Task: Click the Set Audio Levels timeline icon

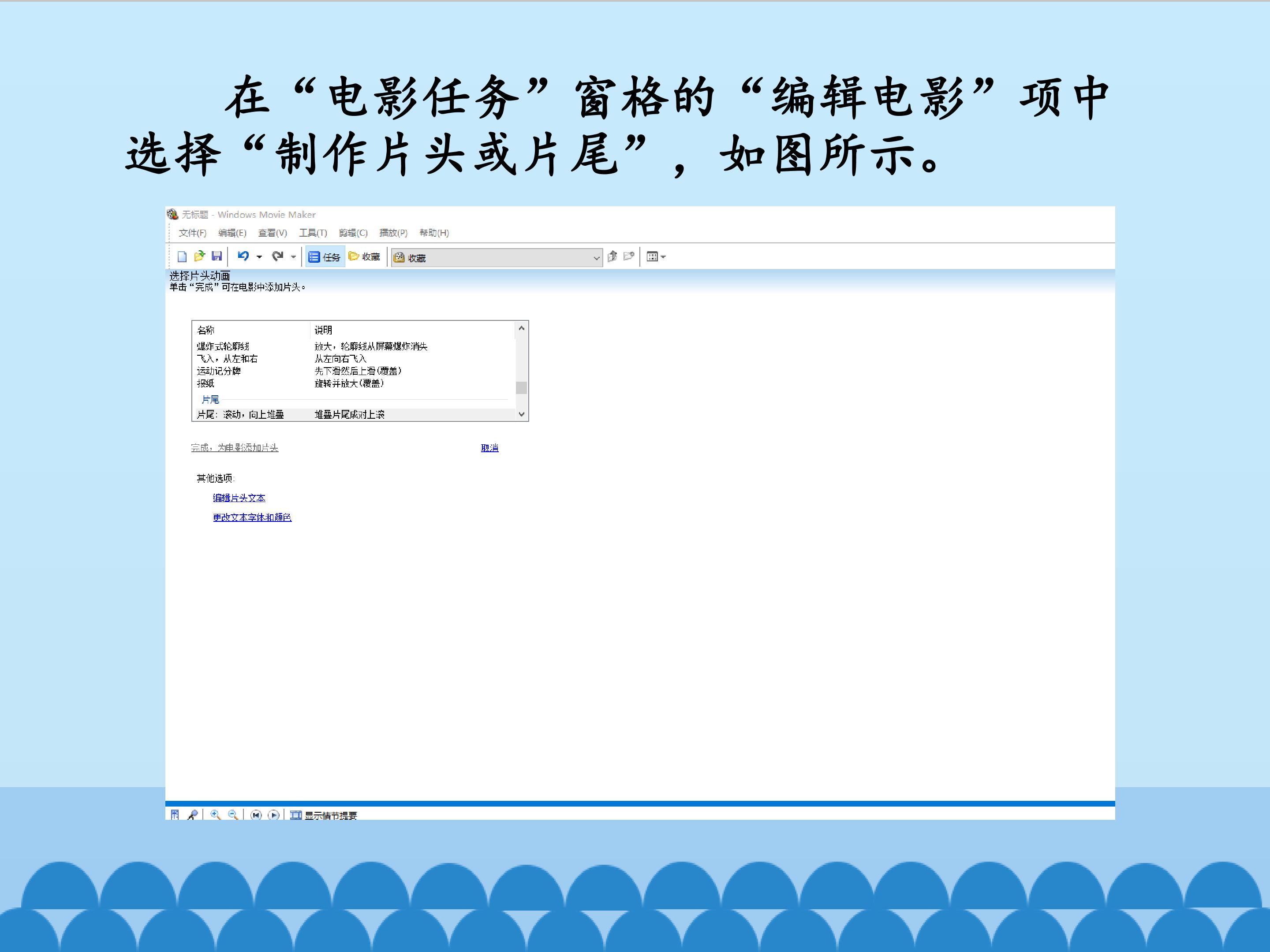Action: [175, 815]
